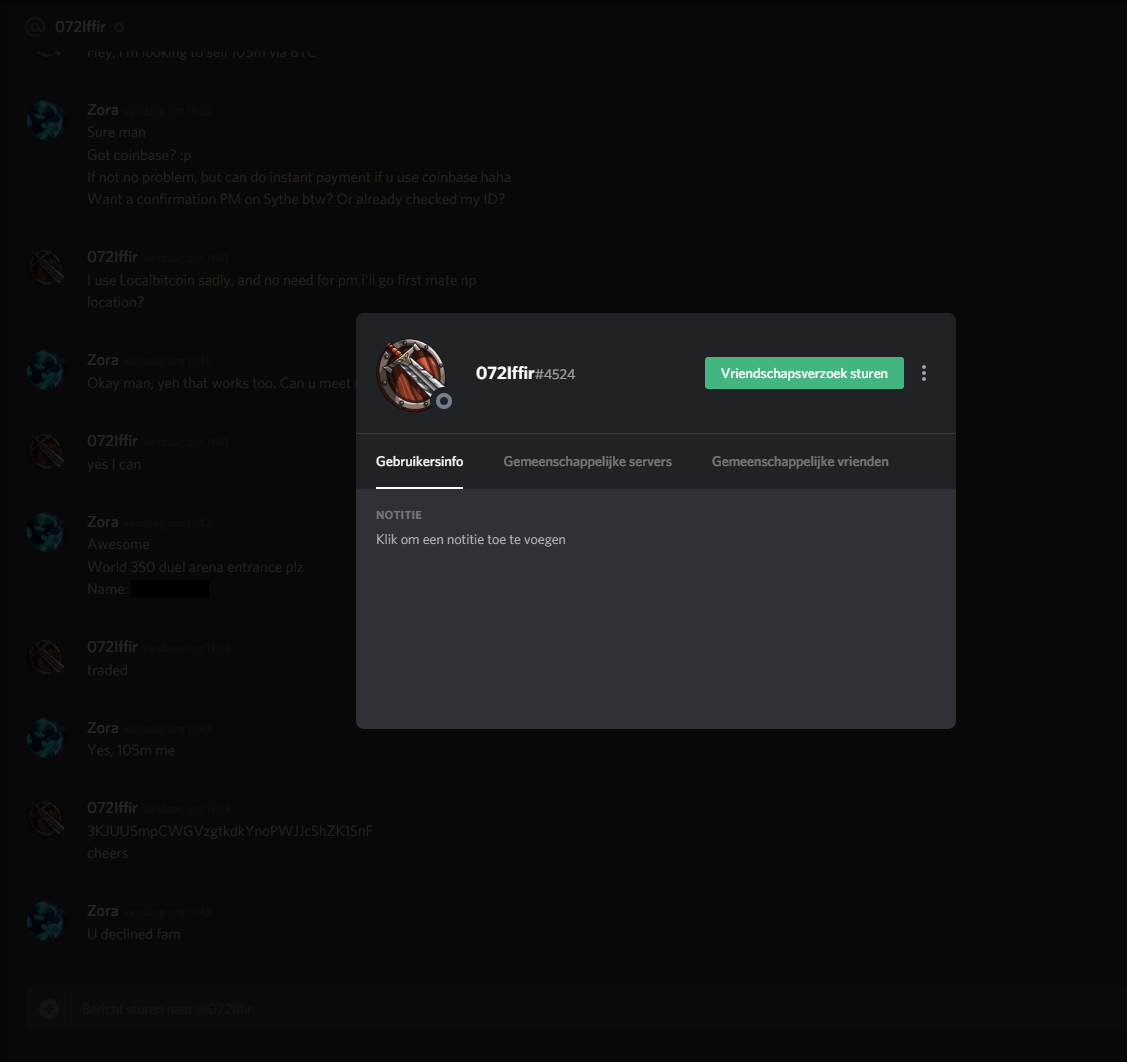Click the Zora name above 'Sure man'
Viewport: 1128px width, 1062px height.
point(103,109)
